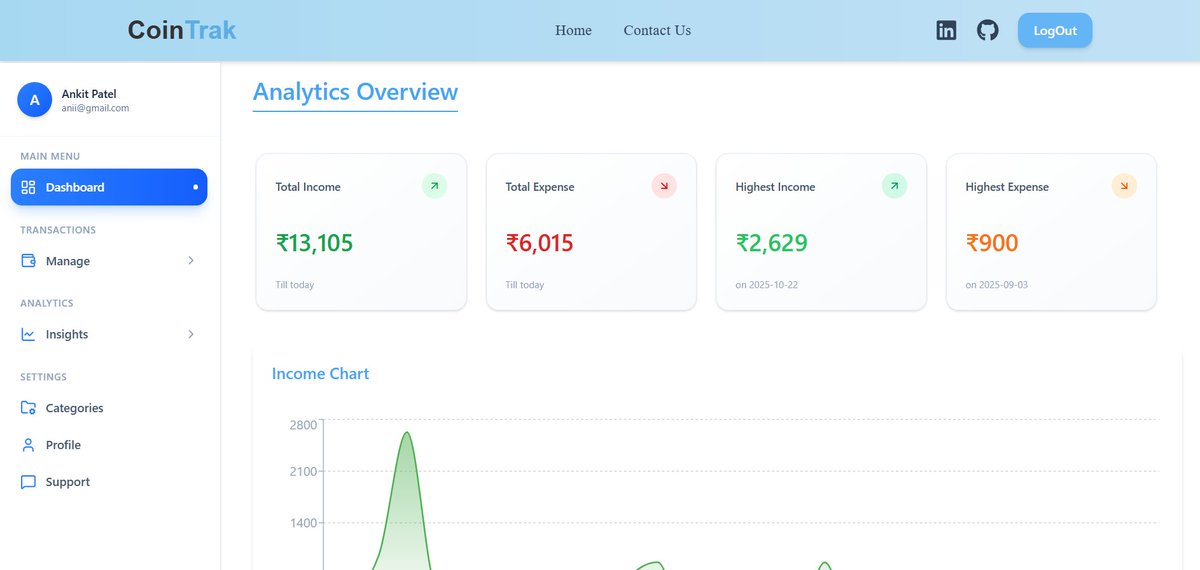Open the Profile settings item

[x=109, y=445]
